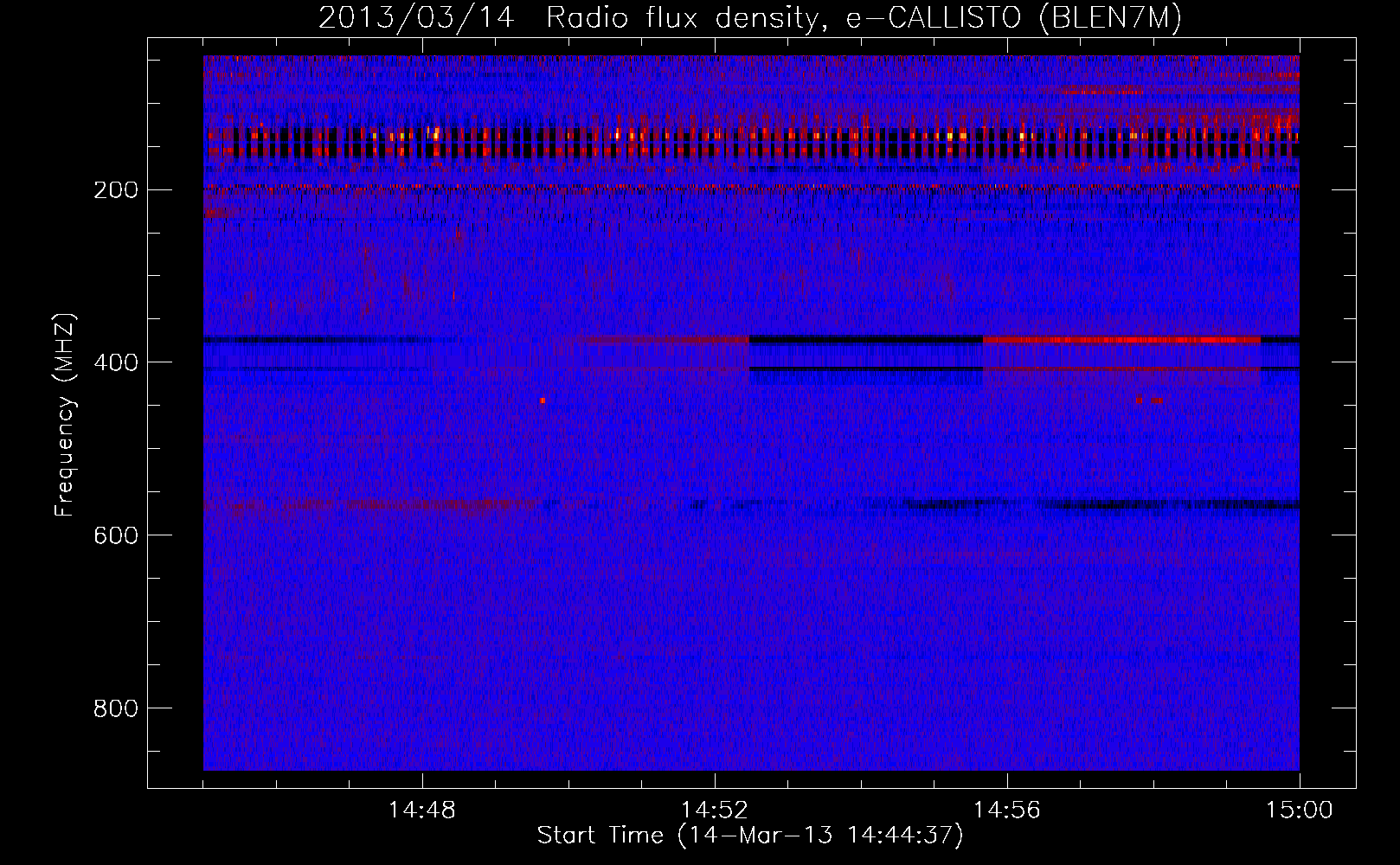
Task: Click the 400 frequency tick label
Action: pyautogui.click(x=116, y=362)
